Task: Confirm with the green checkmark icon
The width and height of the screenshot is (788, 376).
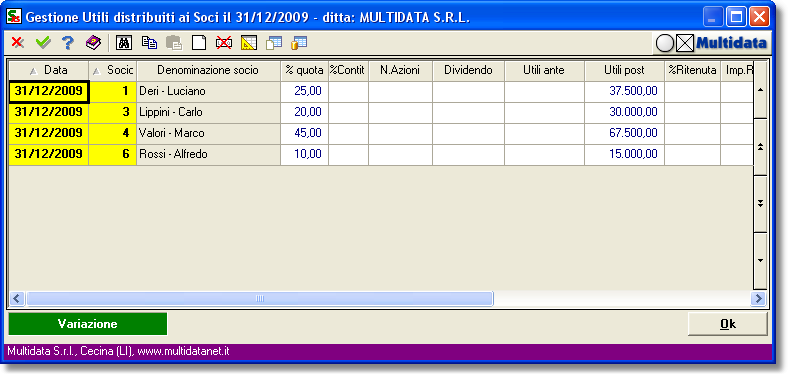Action: (x=43, y=43)
